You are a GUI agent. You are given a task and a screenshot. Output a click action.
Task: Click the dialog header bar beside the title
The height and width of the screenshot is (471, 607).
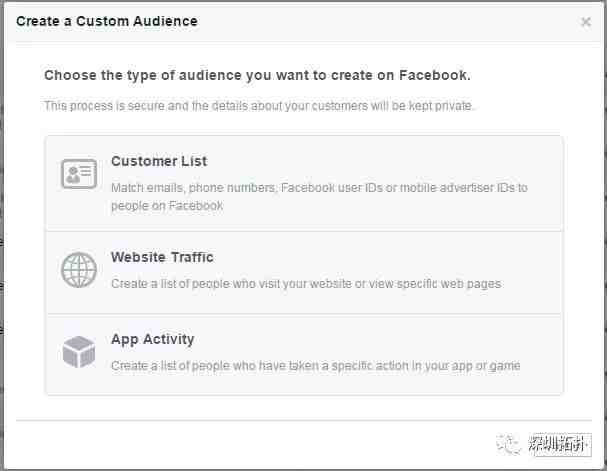point(387,22)
